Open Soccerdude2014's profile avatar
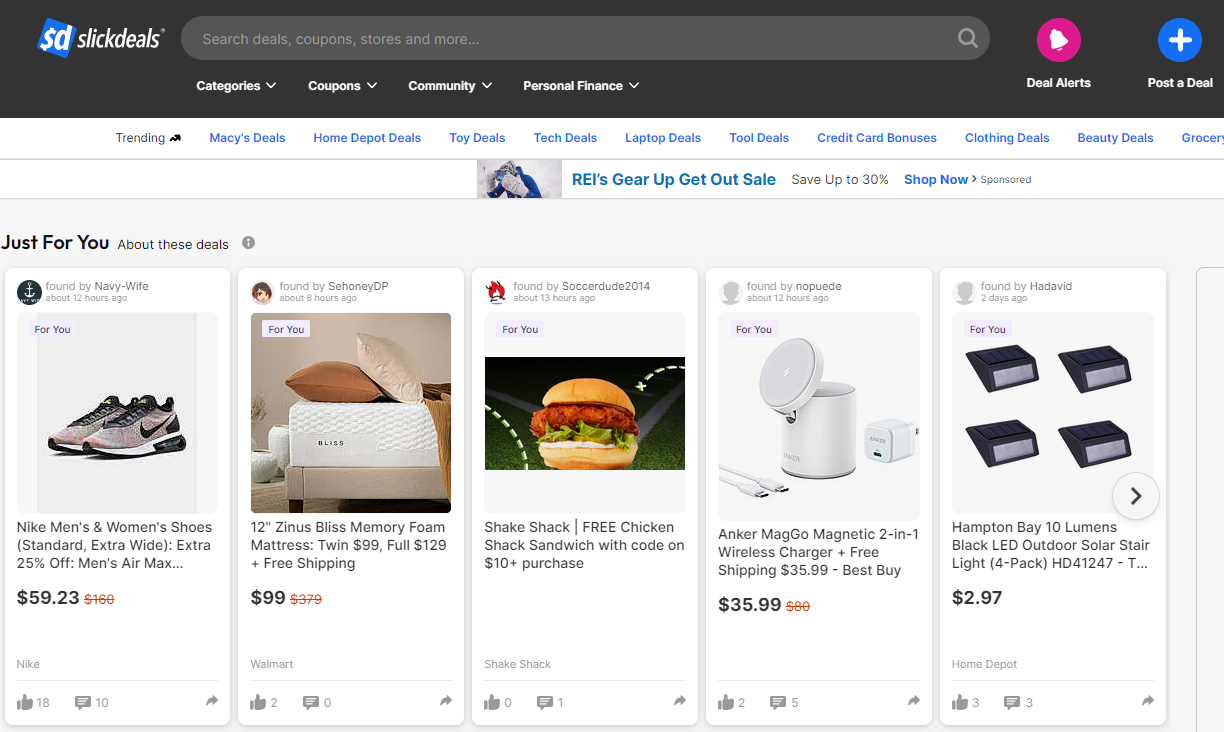This screenshot has height=732, width=1224. point(497,292)
